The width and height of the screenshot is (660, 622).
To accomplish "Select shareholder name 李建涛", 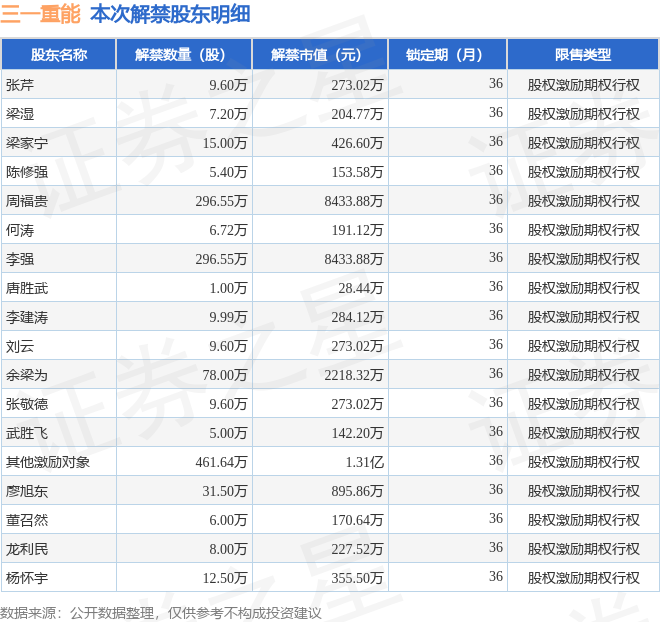I will [x=27, y=317].
